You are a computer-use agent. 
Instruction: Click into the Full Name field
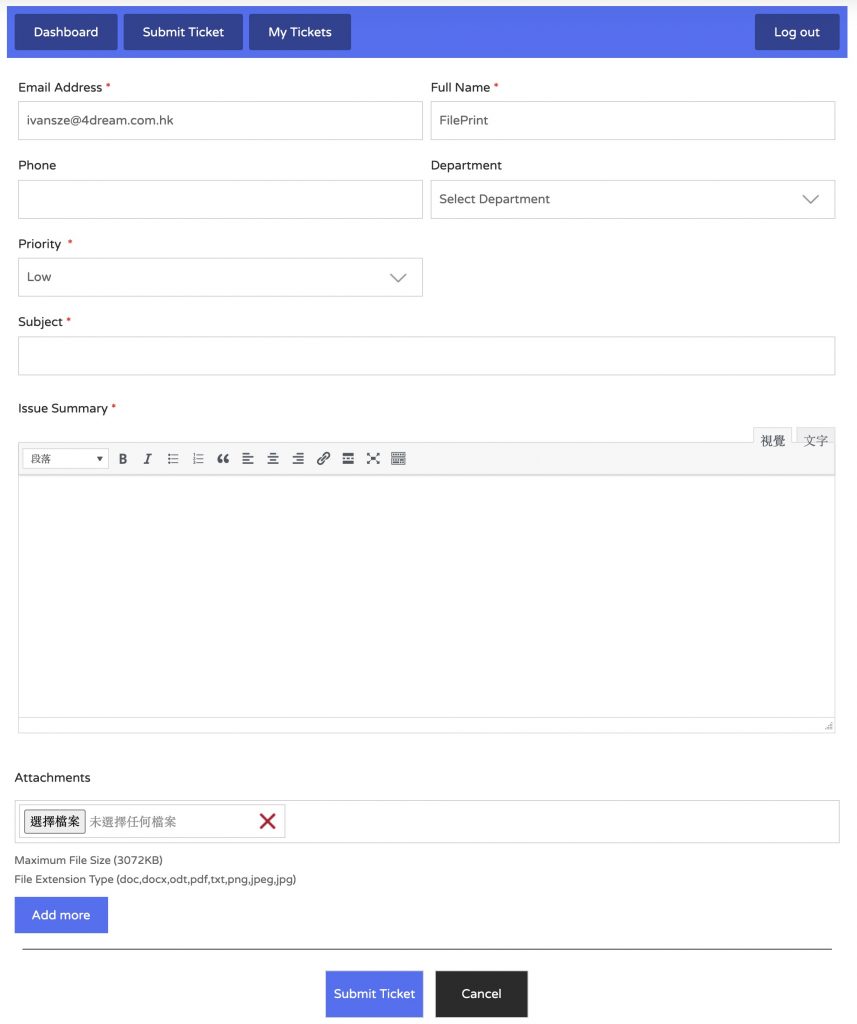(x=632, y=120)
